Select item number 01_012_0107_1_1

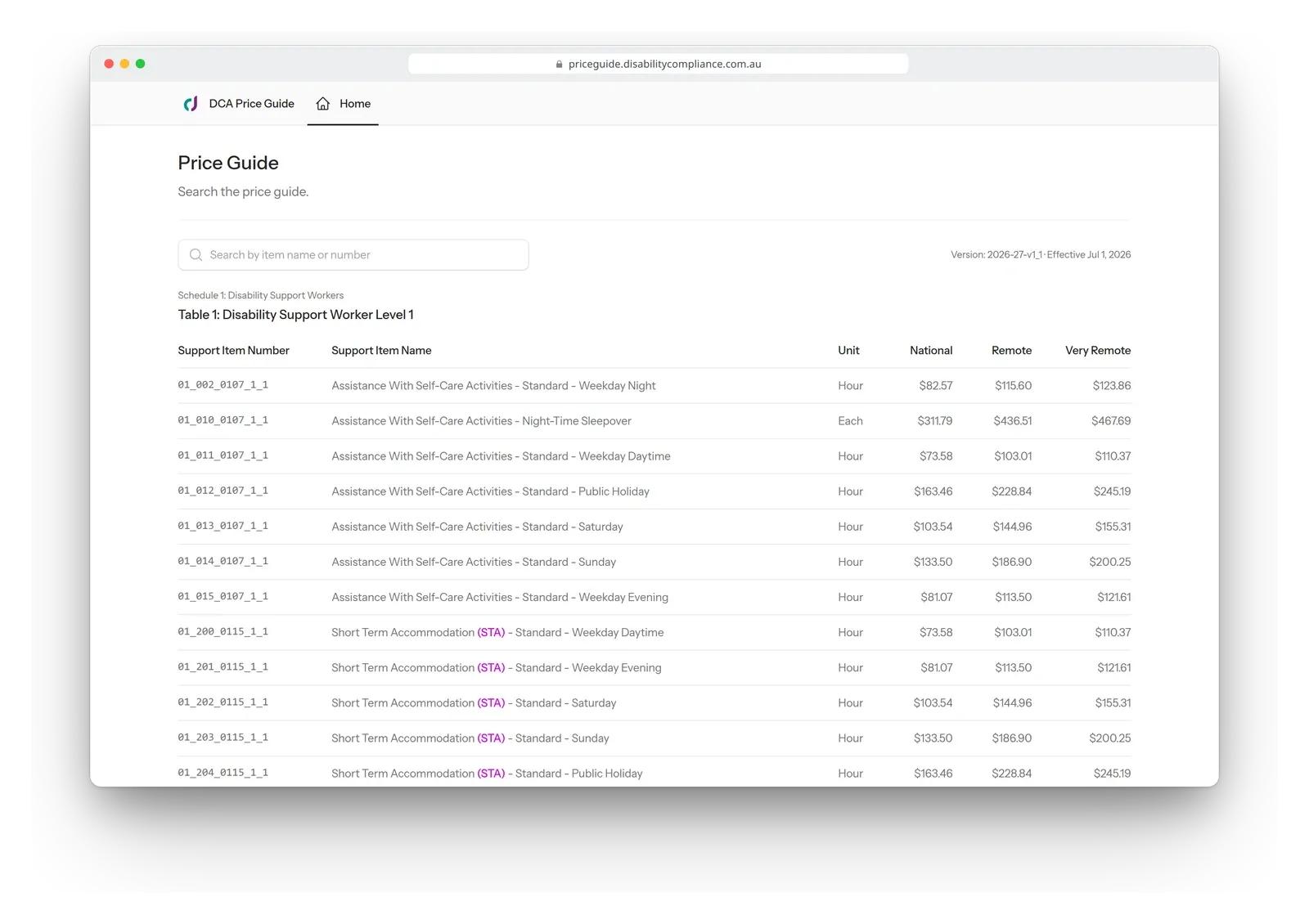tap(223, 491)
